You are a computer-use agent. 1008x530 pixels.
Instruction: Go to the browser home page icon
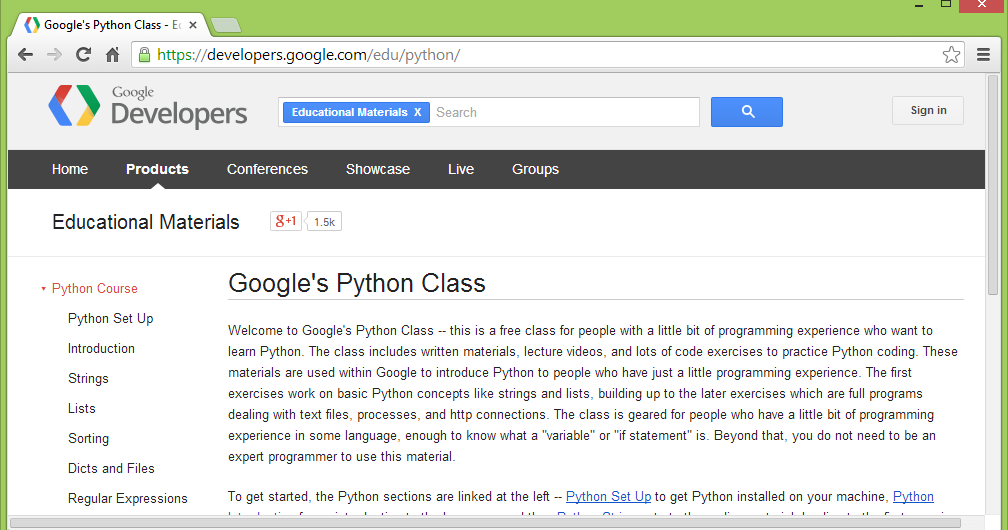point(113,55)
